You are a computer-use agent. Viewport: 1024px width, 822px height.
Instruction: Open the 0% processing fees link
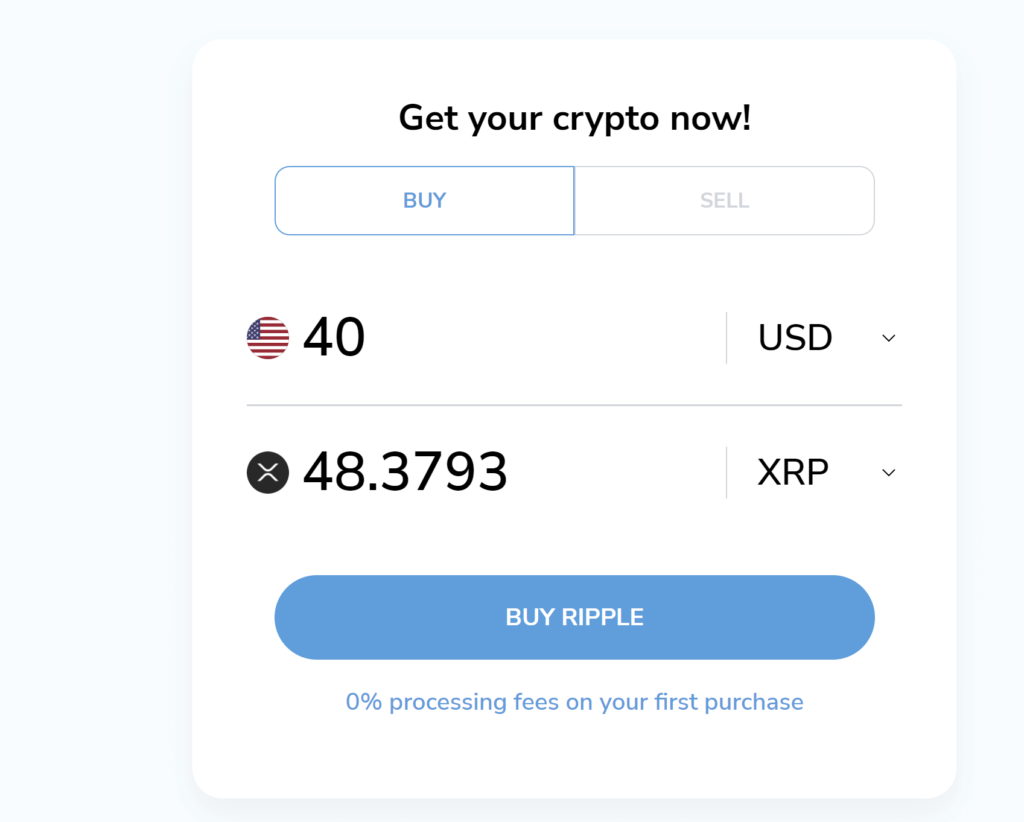click(574, 701)
